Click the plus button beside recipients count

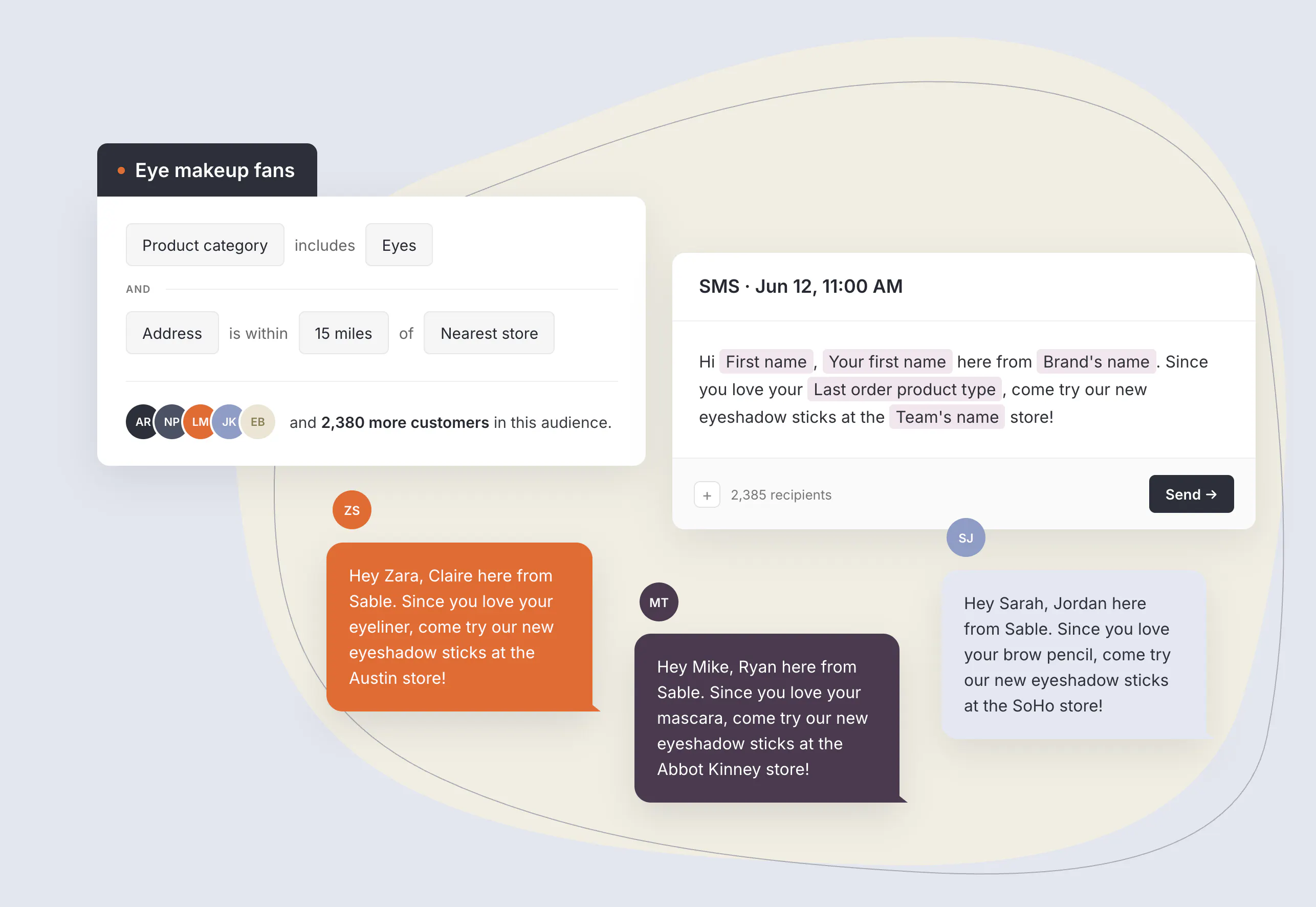pyautogui.click(x=707, y=495)
